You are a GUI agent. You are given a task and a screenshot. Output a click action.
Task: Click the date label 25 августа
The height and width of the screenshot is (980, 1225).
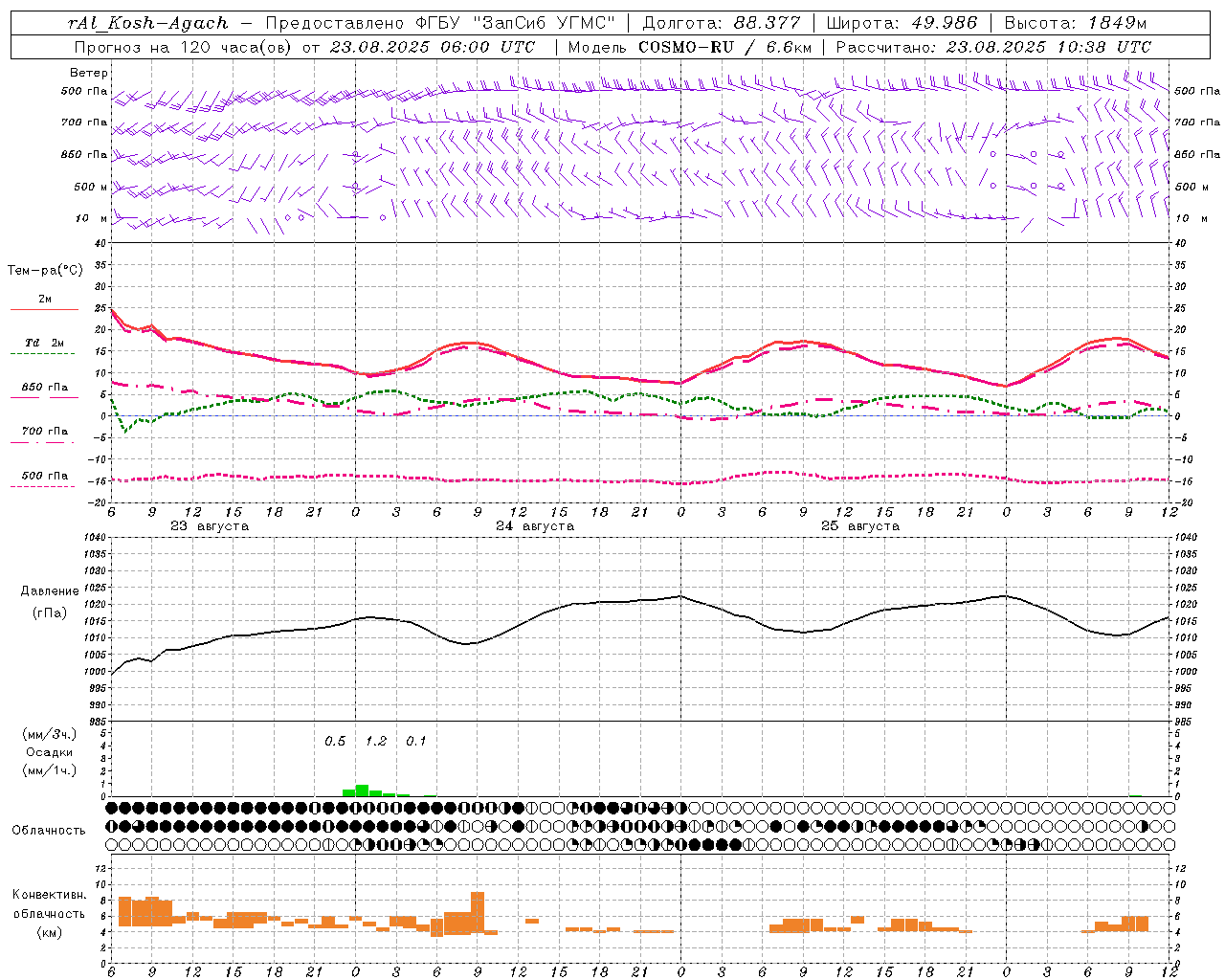pos(859,526)
